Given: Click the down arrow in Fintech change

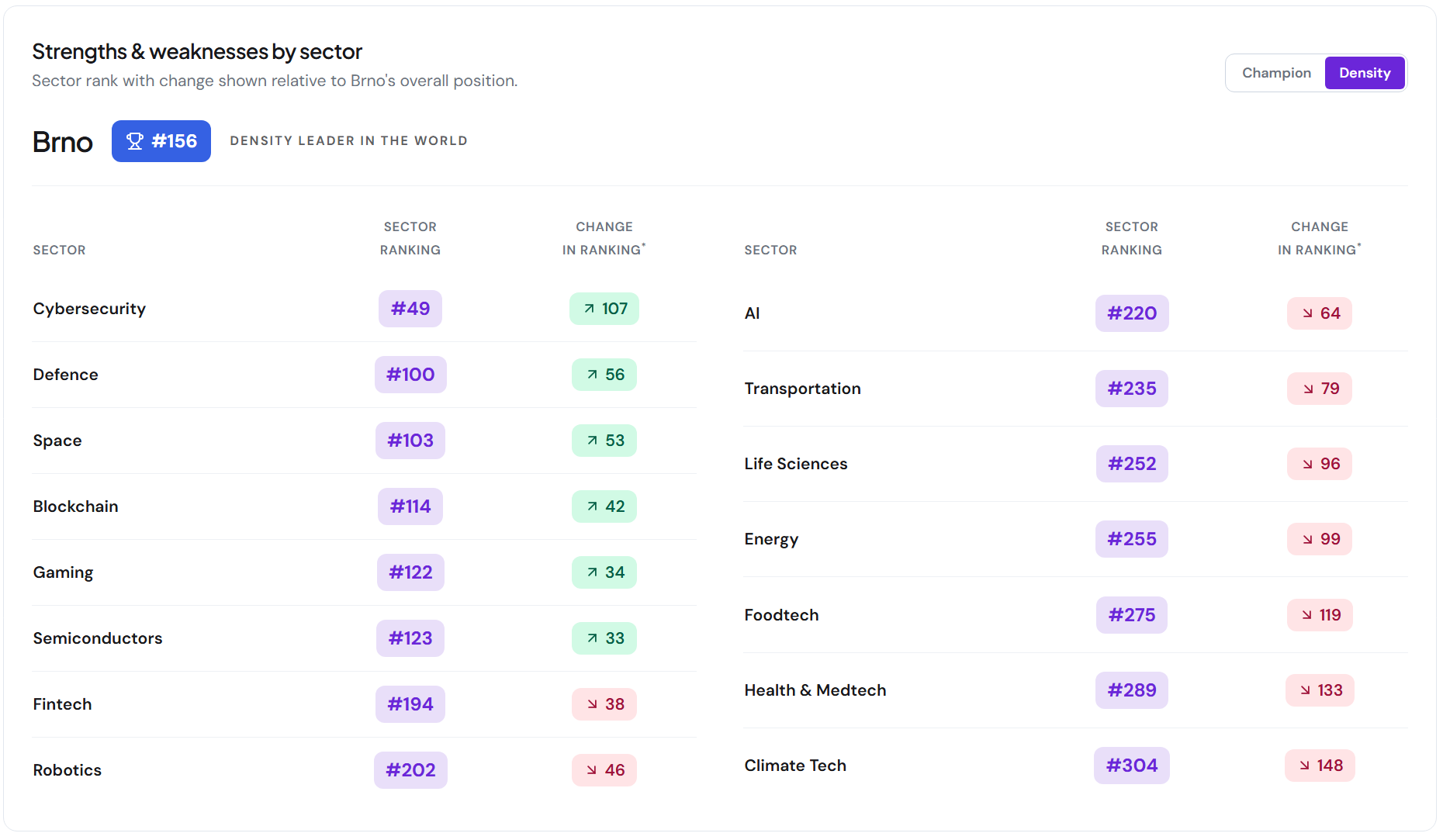Looking at the screenshot, I should click(593, 704).
